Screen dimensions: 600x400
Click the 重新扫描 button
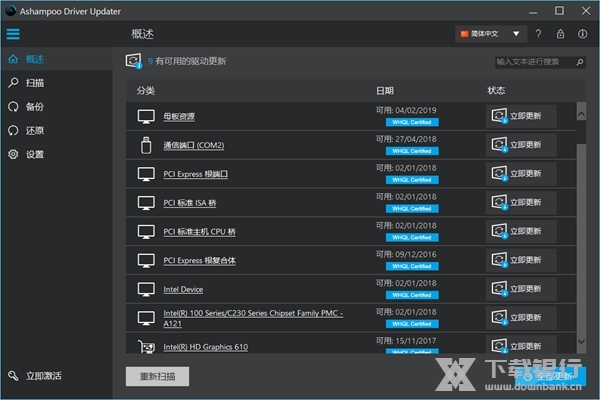157,376
